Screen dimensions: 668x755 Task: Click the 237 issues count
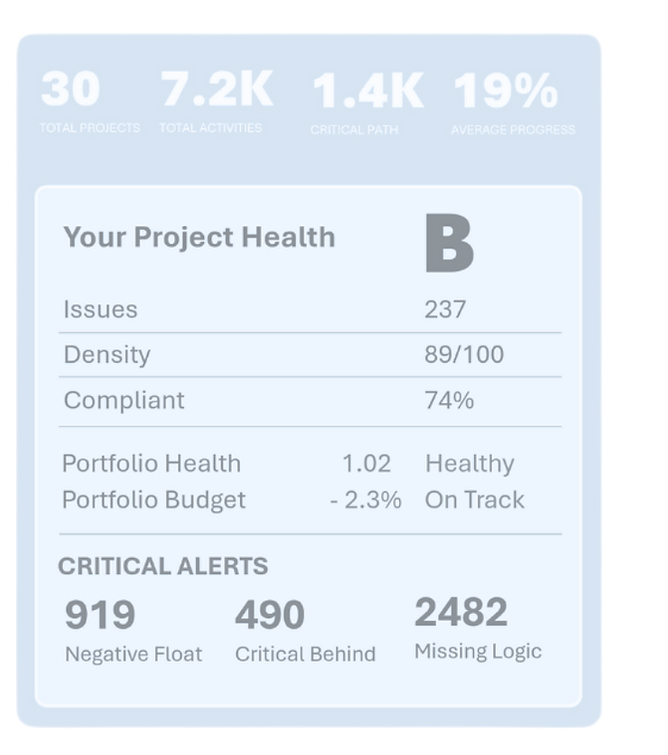tap(445, 309)
